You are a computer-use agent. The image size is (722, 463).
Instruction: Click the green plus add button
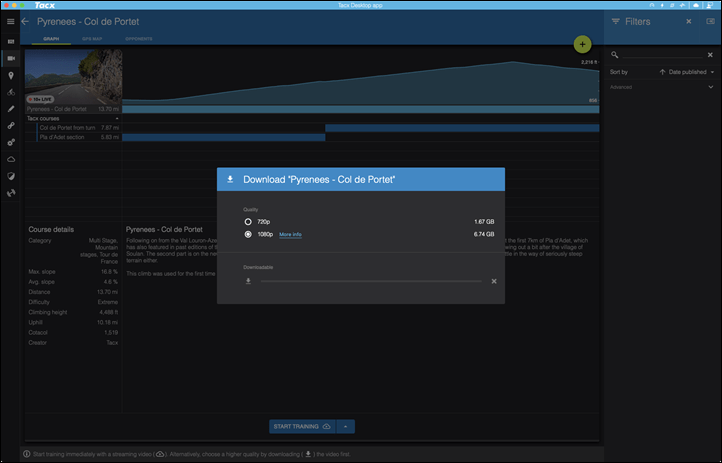coord(582,45)
